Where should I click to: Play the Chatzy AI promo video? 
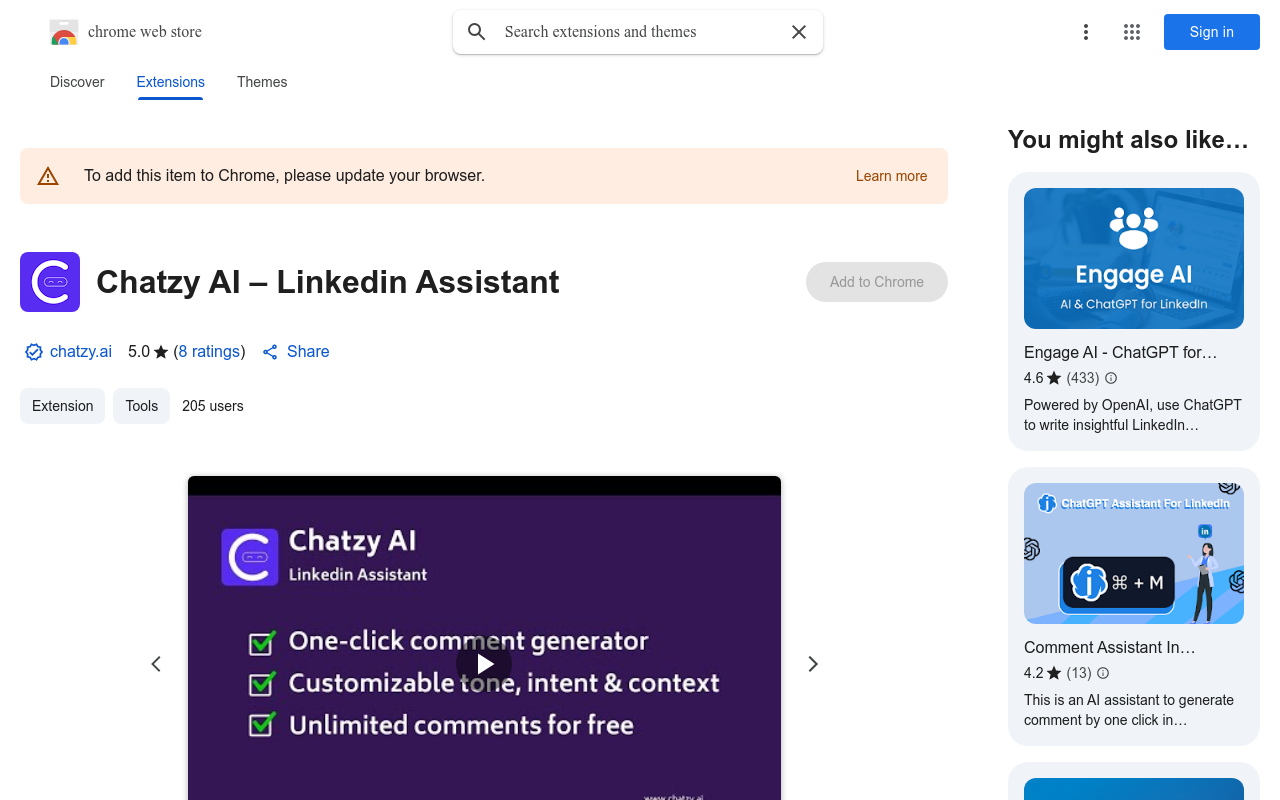[x=484, y=664]
